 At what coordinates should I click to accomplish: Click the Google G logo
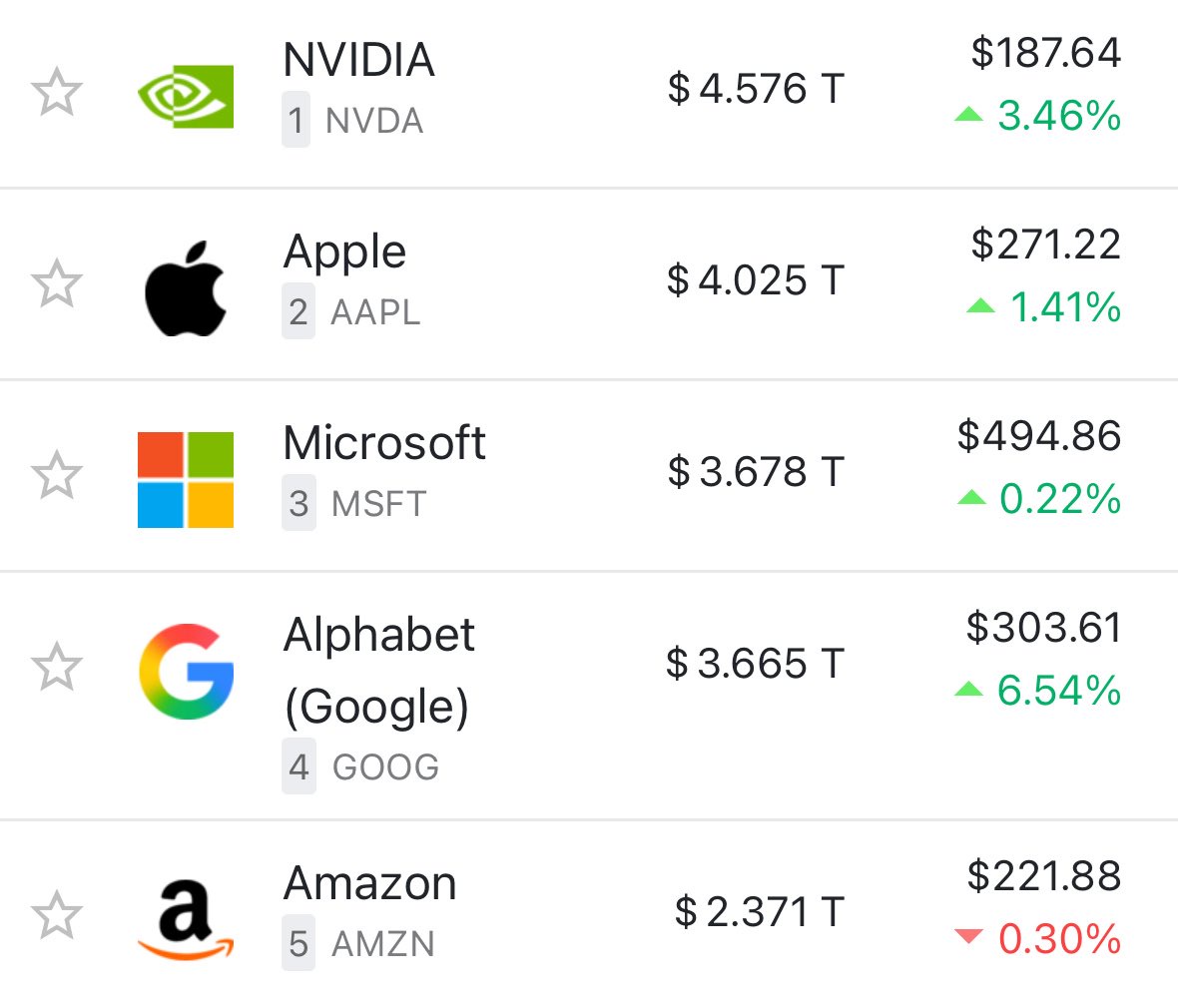click(186, 671)
